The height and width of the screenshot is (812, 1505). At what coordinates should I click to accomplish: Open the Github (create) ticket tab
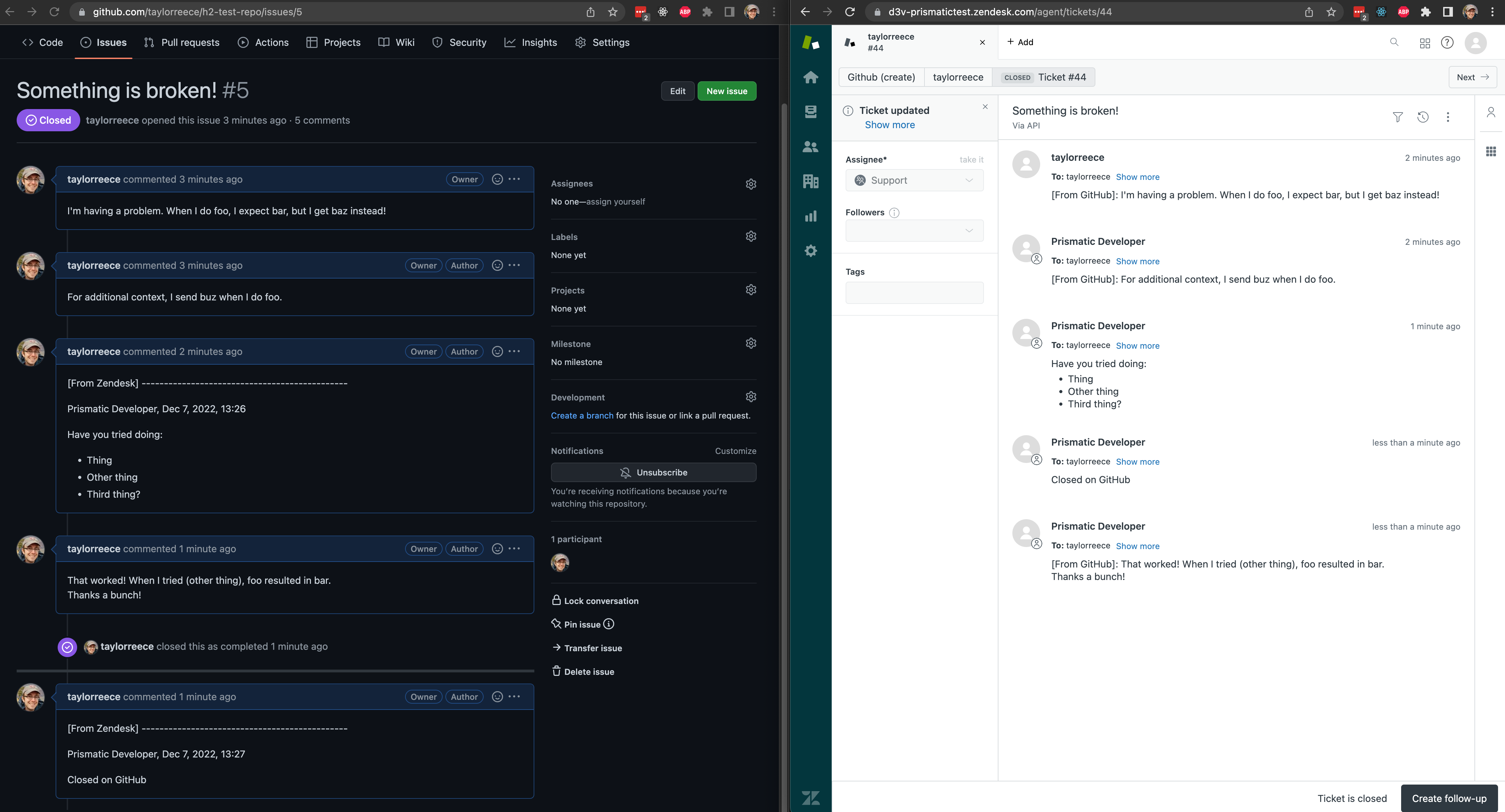[881, 76]
